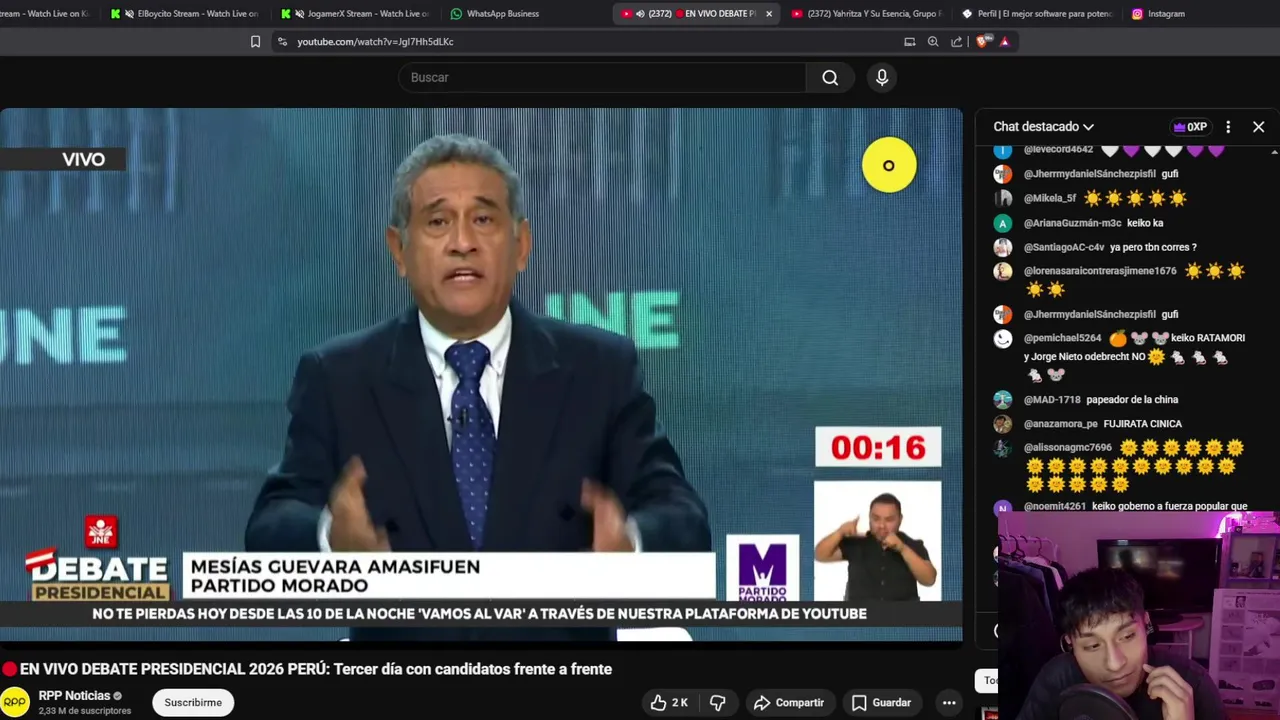Viewport: 1280px width, 720px height.
Task: Switch to the Instagram tab
Action: [x=1166, y=13]
